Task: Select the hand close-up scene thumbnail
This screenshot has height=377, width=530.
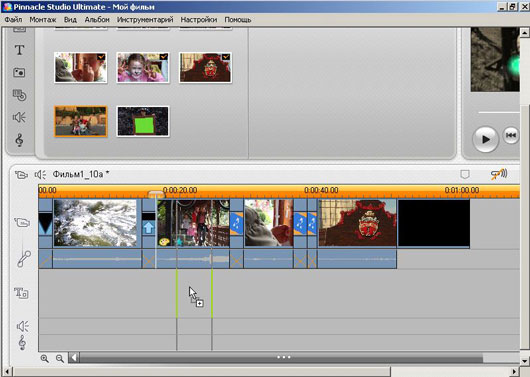Action: point(80,67)
